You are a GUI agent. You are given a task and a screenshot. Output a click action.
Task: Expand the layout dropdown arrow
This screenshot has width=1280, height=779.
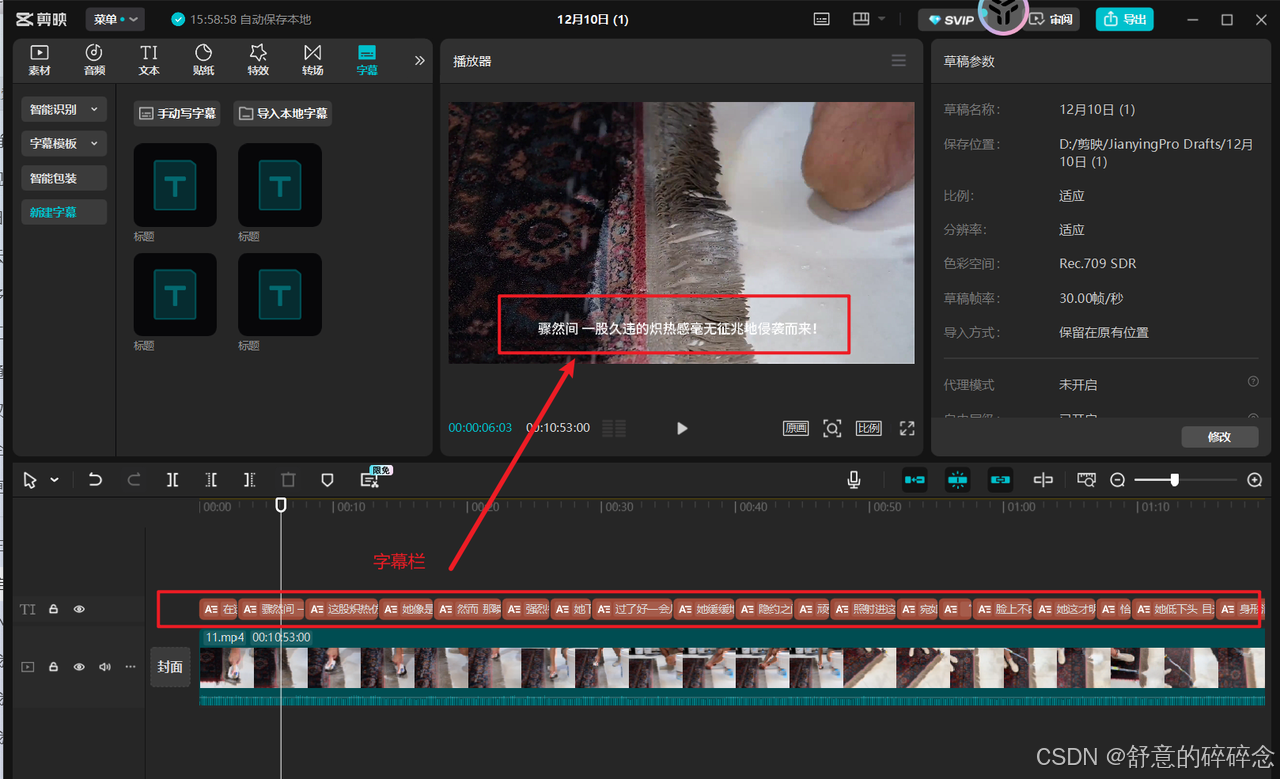[882, 19]
